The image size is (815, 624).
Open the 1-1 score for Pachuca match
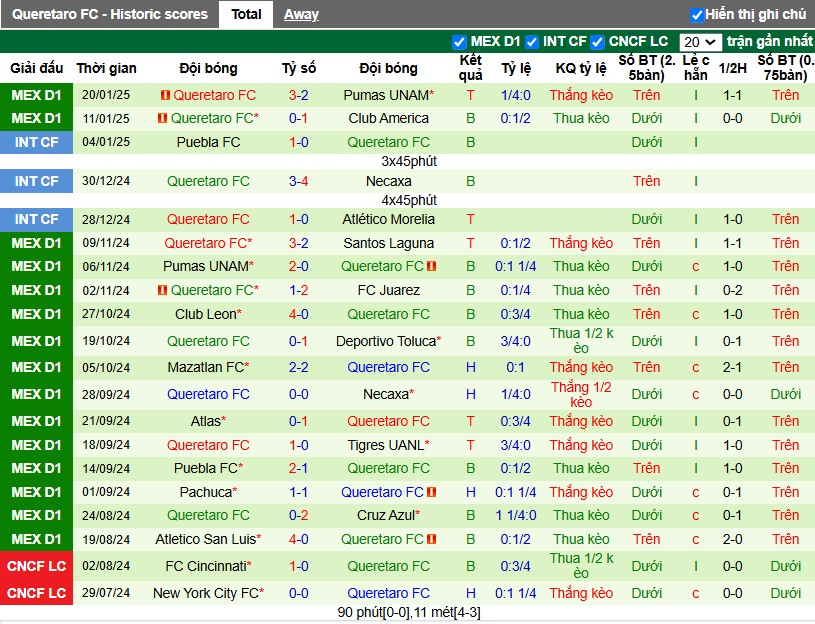[299, 492]
